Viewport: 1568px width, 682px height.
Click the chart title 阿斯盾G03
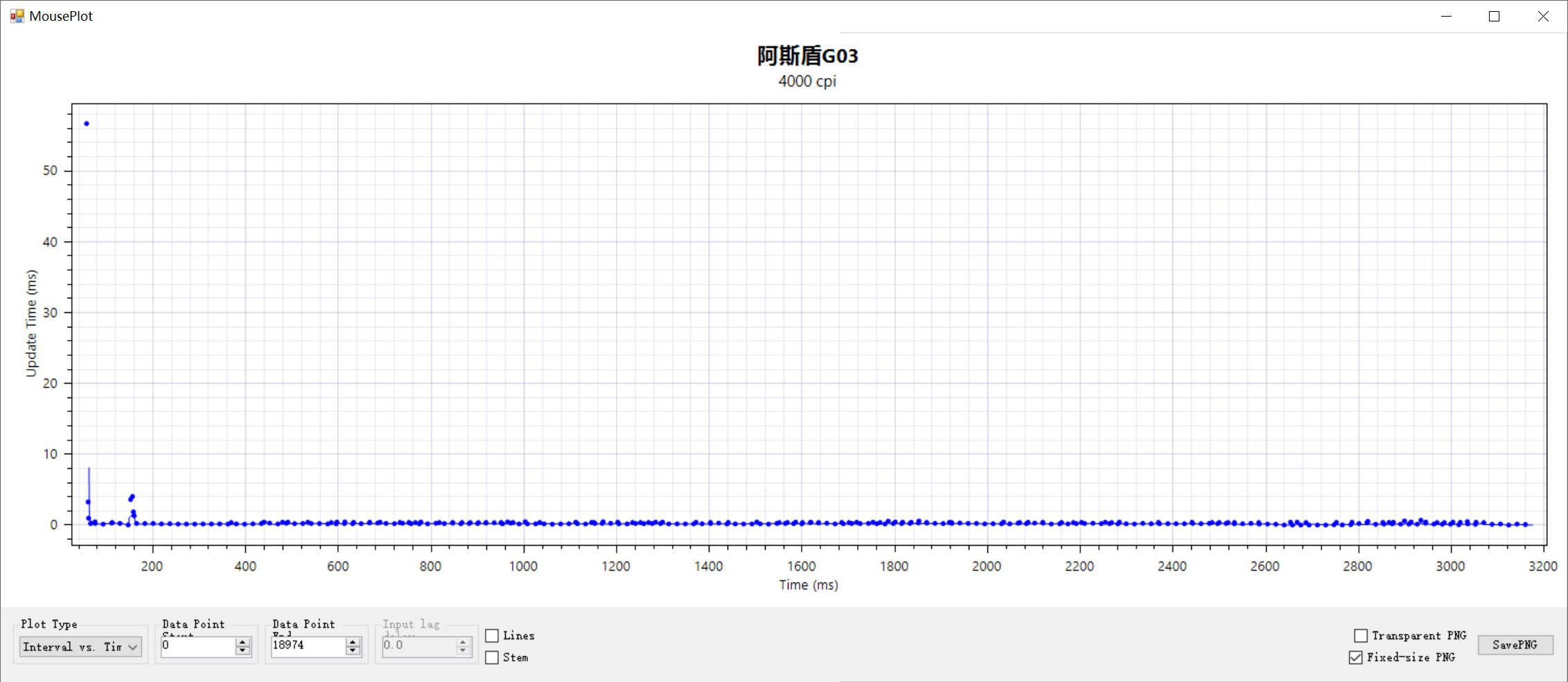tap(807, 56)
